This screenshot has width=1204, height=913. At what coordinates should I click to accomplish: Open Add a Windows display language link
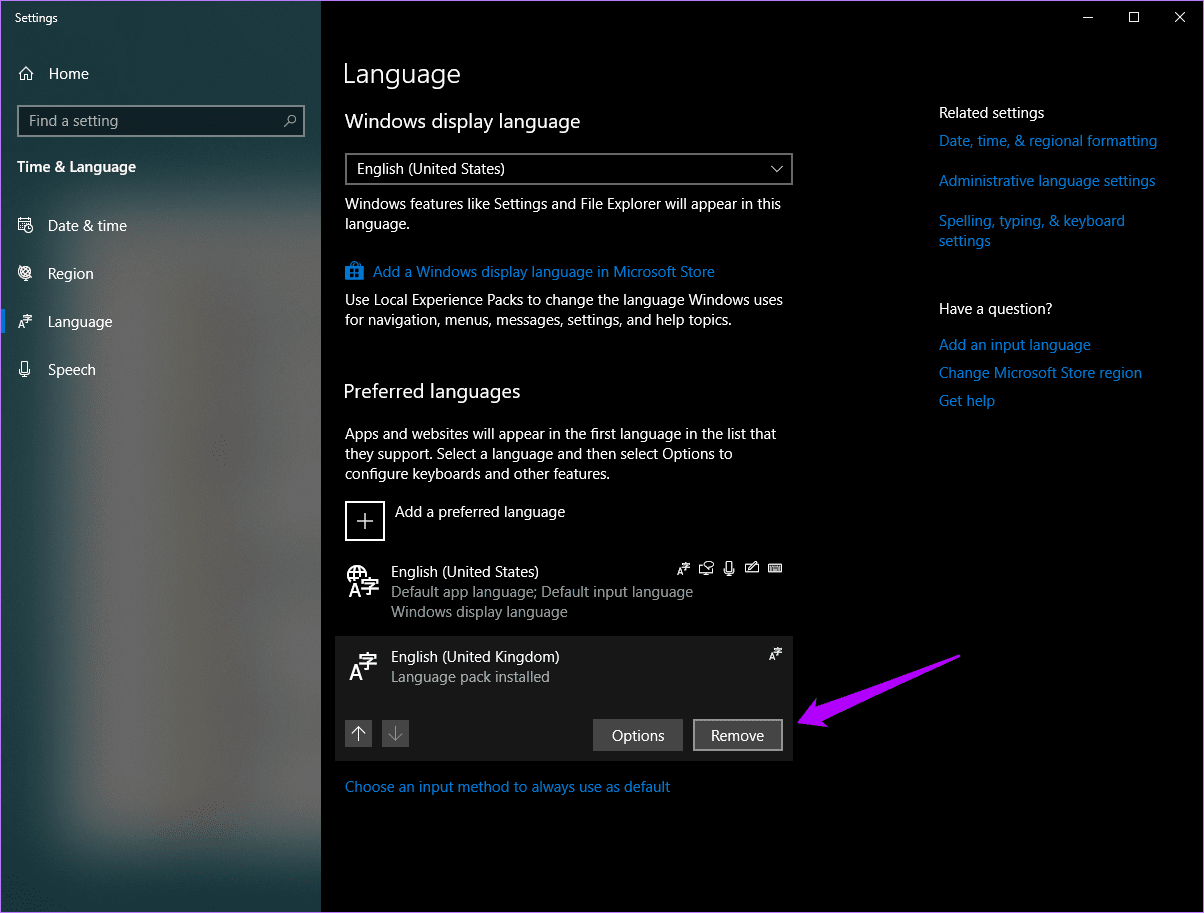(544, 272)
